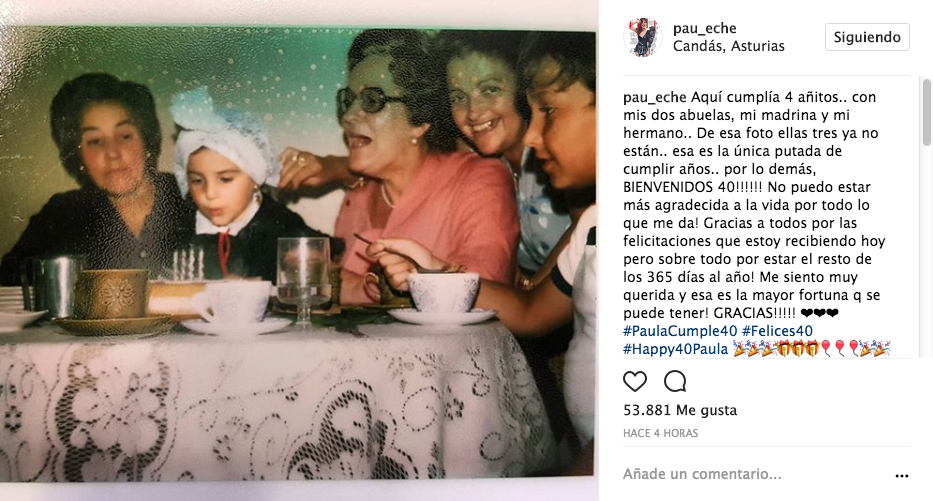This screenshot has height=501, width=933.
Task: Open the three-dots more options menu
Action: (x=902, y=475)
